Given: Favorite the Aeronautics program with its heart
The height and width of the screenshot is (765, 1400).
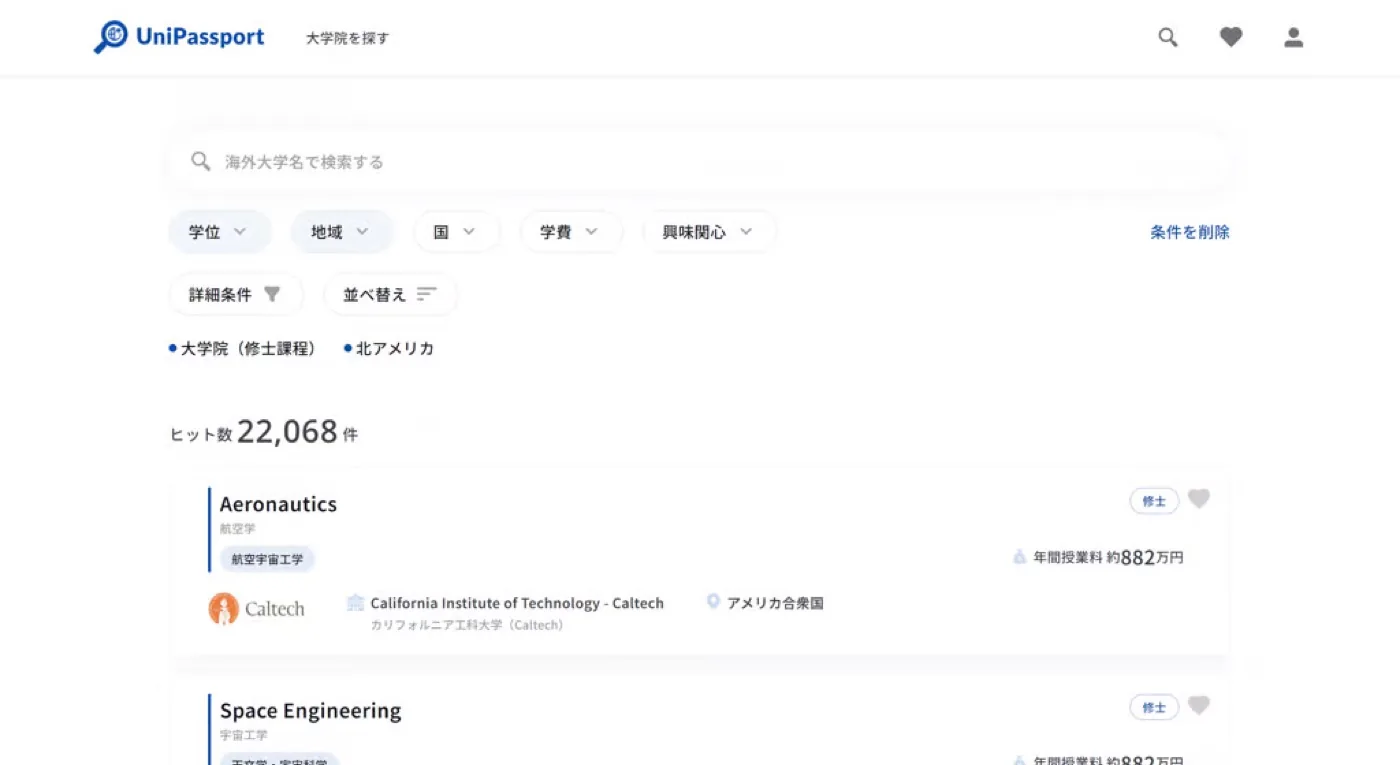Looking at the screenshot, I should [1199, 499].
